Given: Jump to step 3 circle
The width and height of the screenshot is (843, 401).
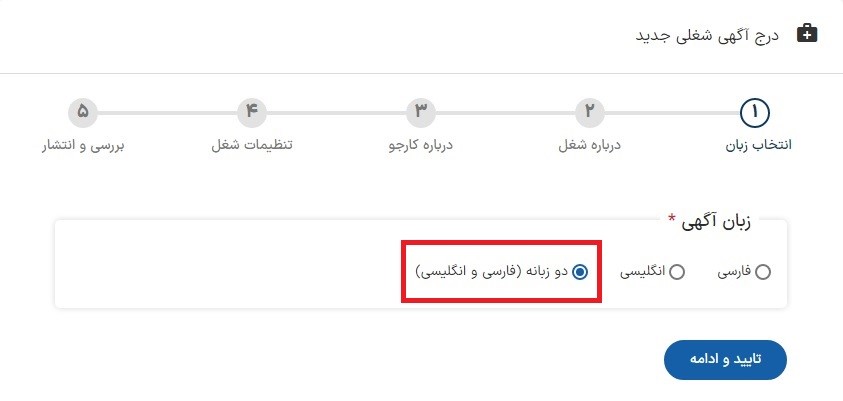Looking at the screenshot, I should (x=421, y=113).
